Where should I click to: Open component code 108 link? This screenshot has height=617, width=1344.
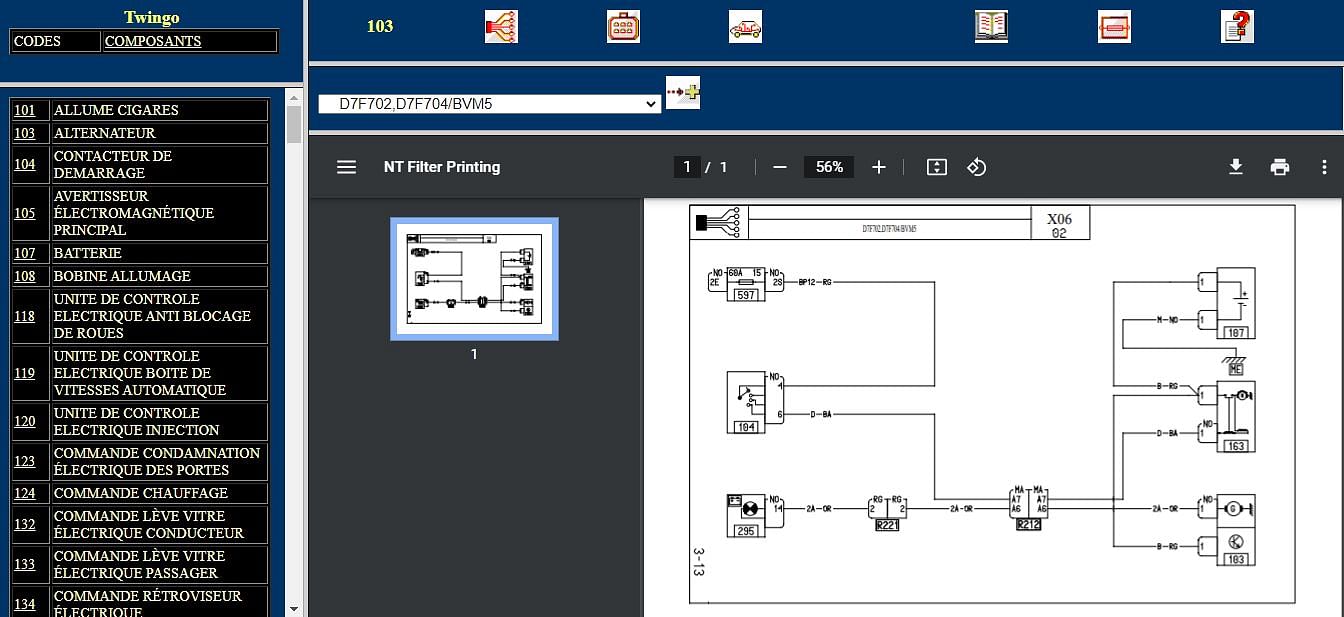coord(24,276)
